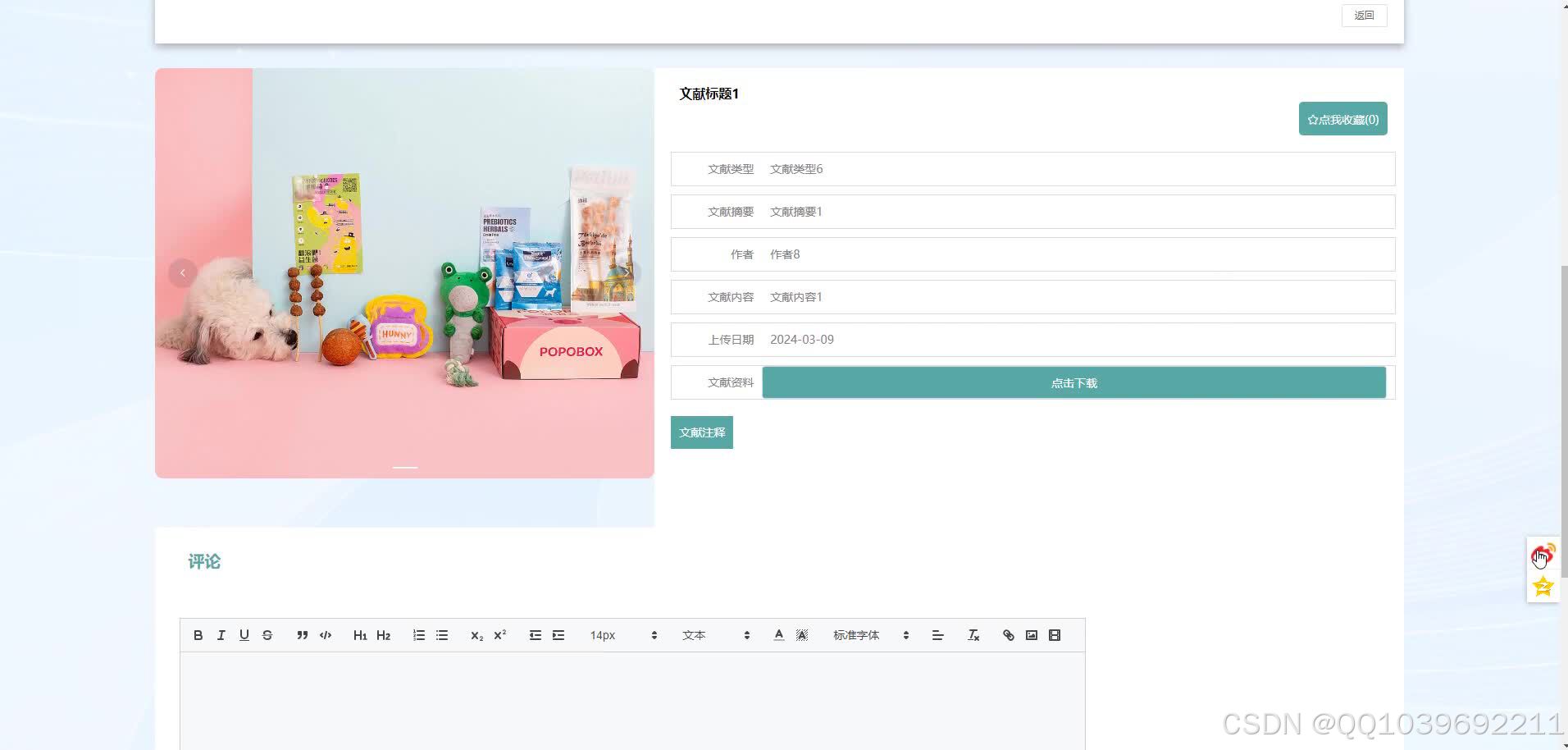
Task: Open the 文本 paragraph style dropdown
Action: click(716, 635)
